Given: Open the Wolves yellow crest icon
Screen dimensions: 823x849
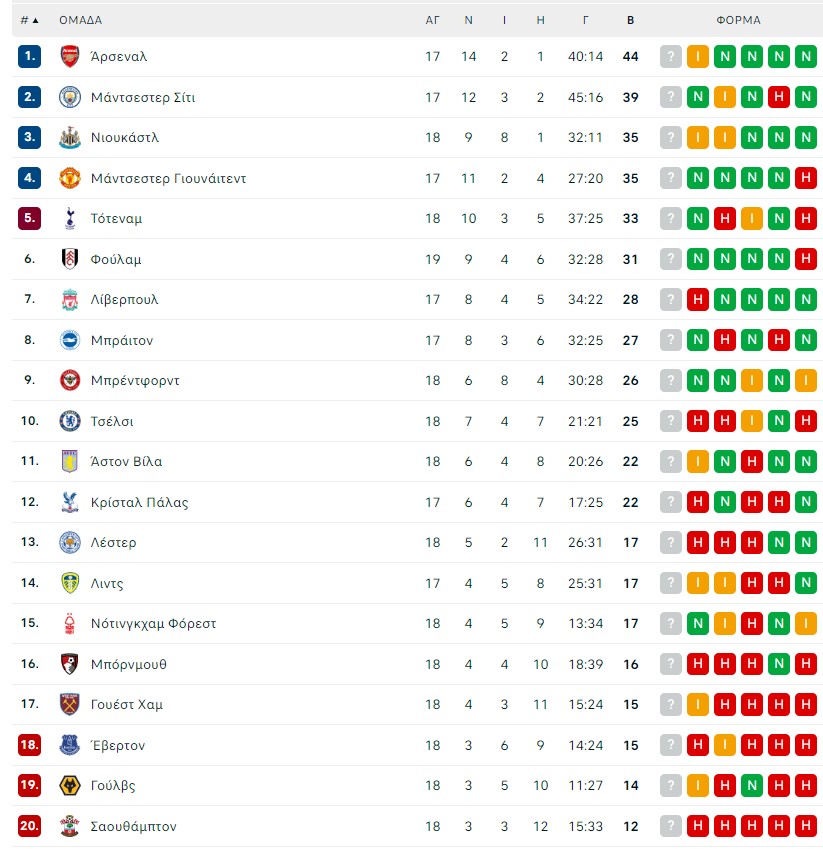Looking at the screenshot, I should [x=69, y=786].
